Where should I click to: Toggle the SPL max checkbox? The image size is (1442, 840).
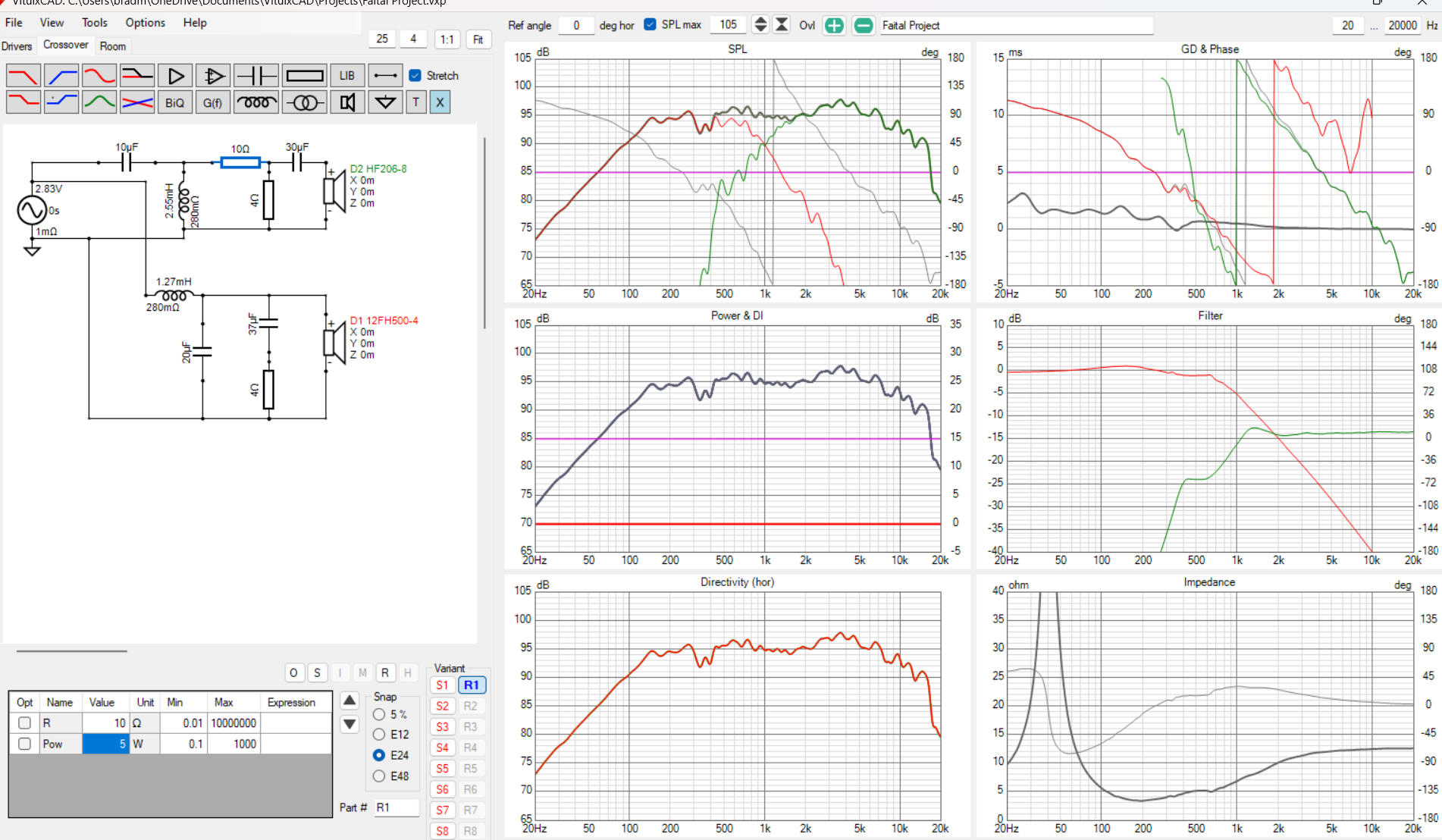(650, 24)
